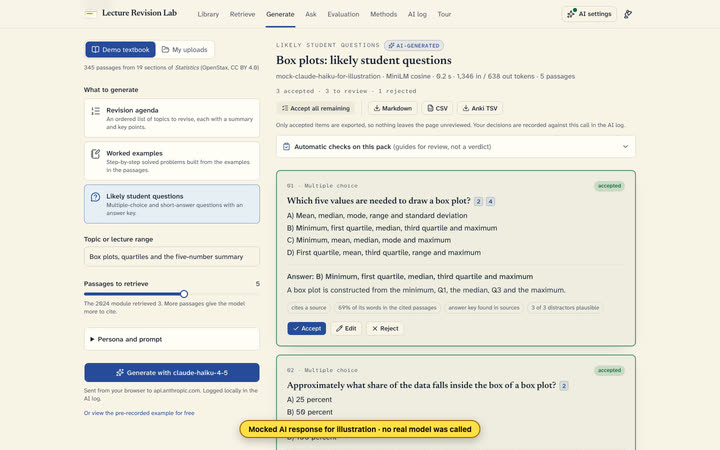Reject question 01
This screenshot has width=720, height=450.
click(385, 328)
